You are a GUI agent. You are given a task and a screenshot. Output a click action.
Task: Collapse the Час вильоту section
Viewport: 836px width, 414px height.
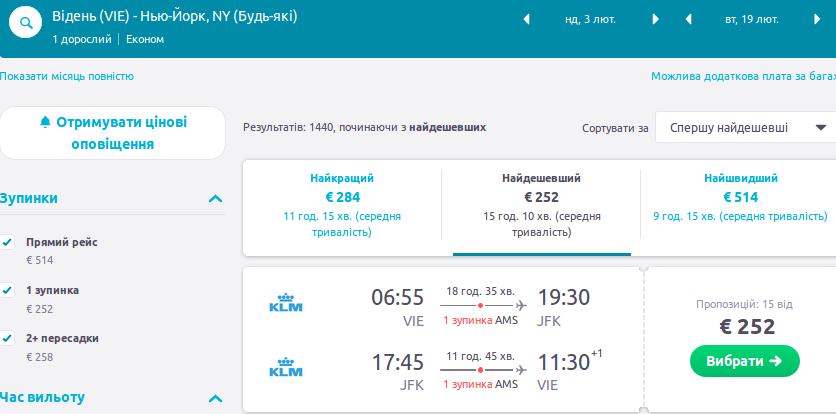coord(215,398)
